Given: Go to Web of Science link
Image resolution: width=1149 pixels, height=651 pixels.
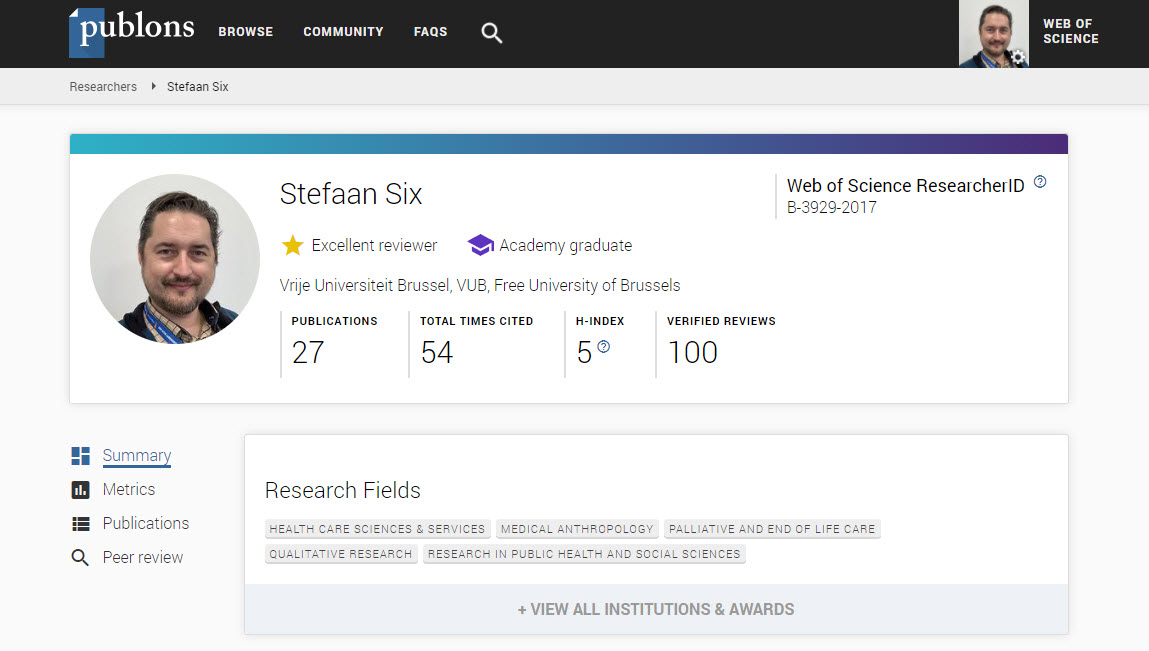Looking at the screenshot, I should [1071, 32].
